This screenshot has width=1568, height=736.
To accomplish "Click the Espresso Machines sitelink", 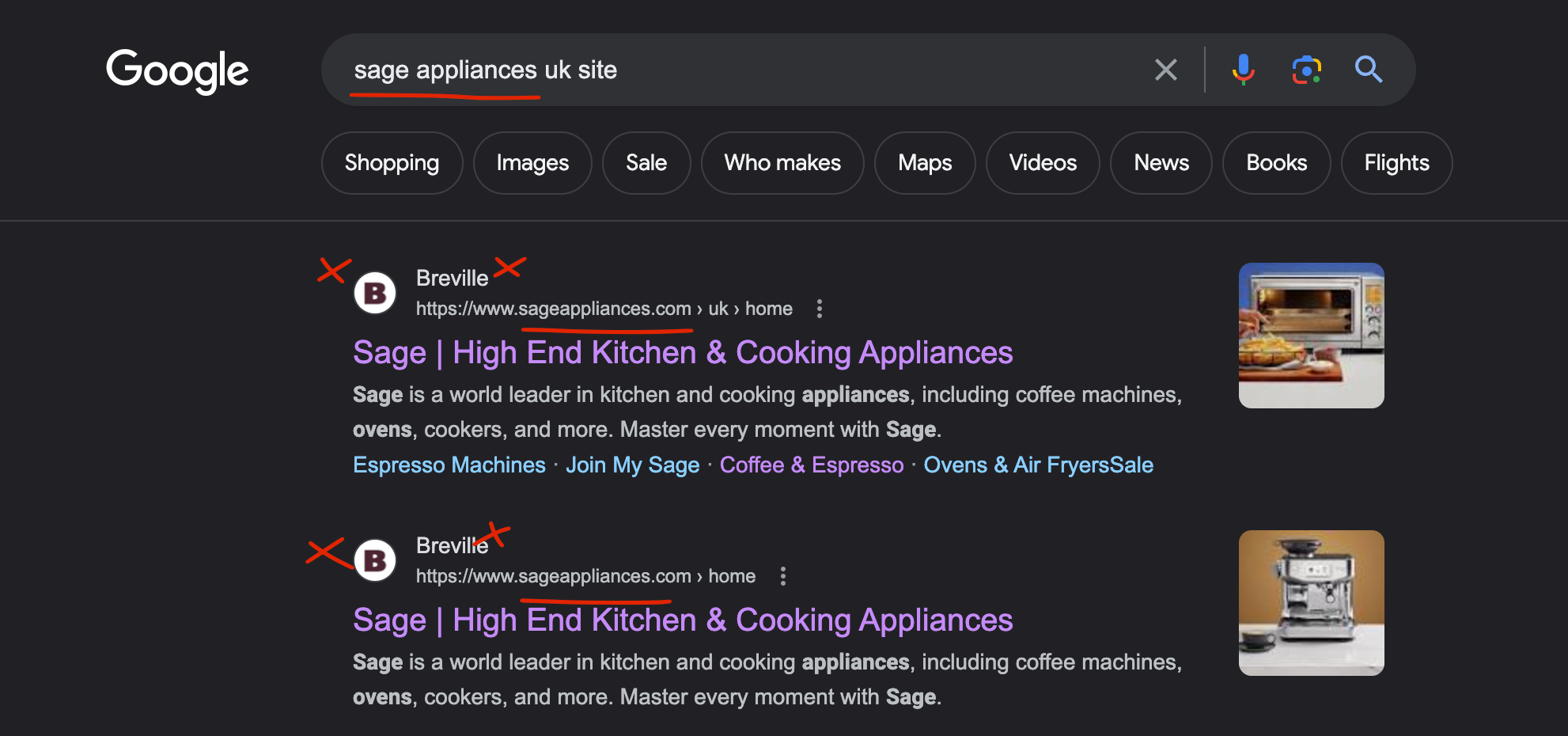I will 449,465.
